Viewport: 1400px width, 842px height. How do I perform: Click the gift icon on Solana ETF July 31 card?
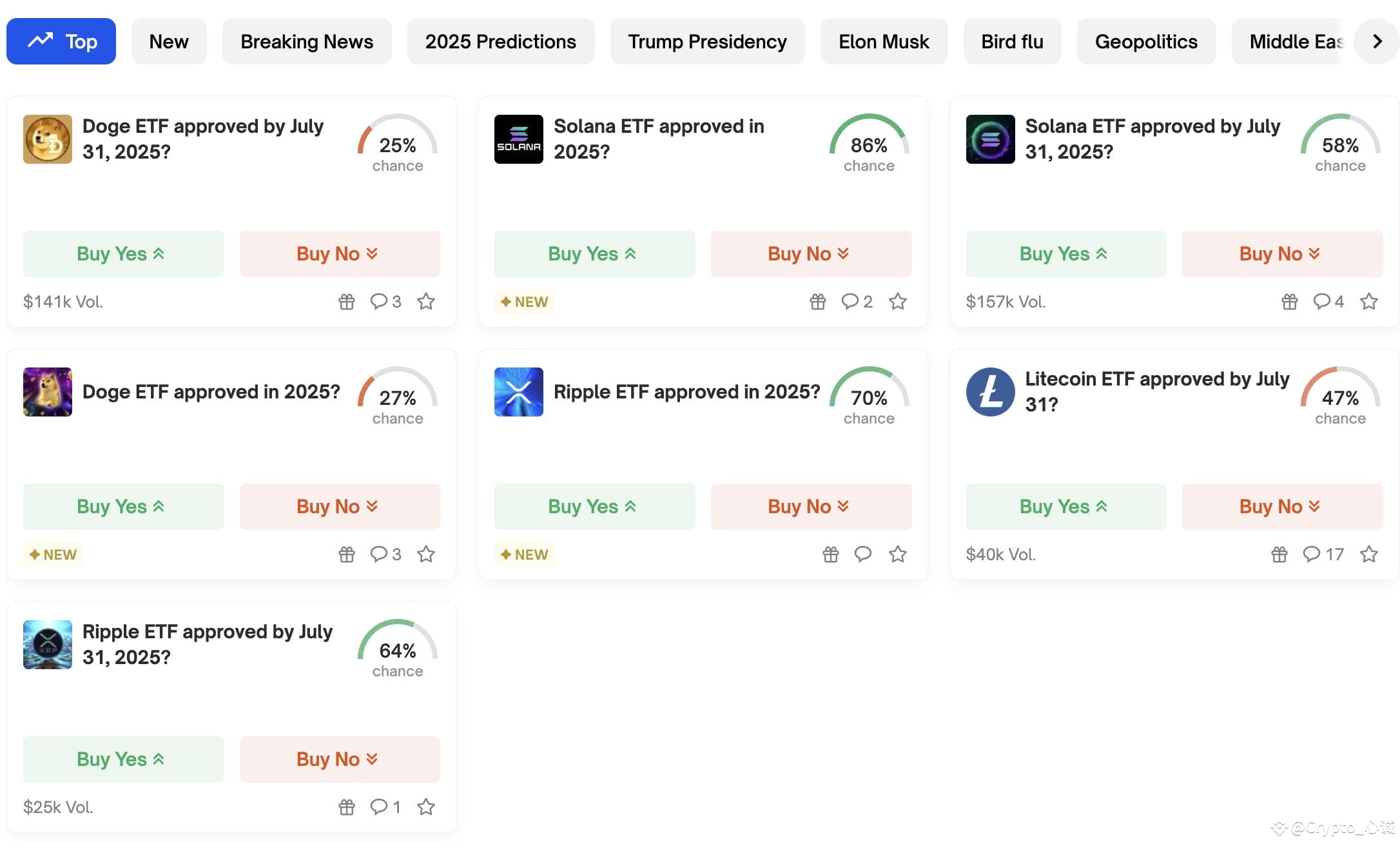tap(1289, 301)
